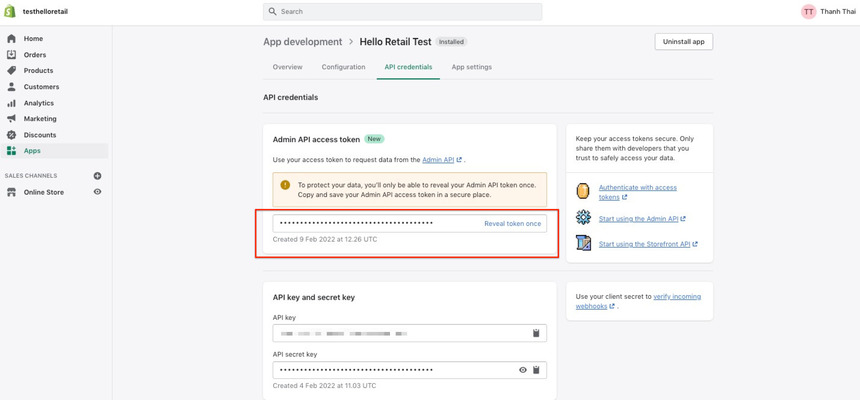Add a sales channel plus icon
The image size is (860, 400).
point(97,176)
